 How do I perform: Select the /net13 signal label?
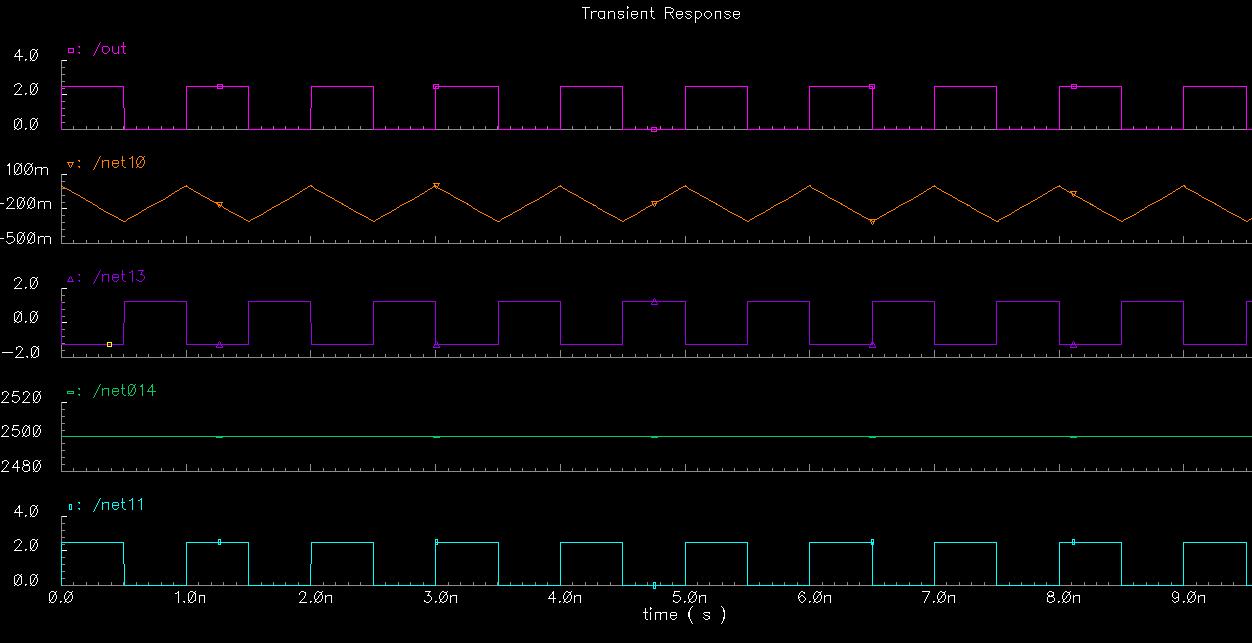click(119, 277)
